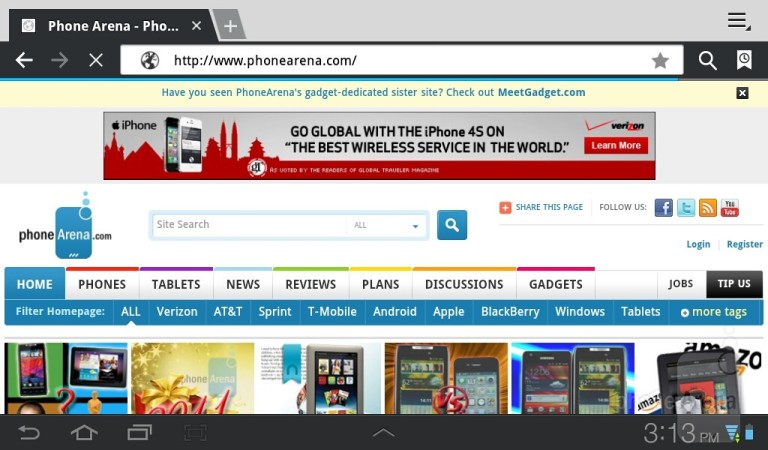Click the TIP US button
This screenshot has width=768, height=450.
click(x=734, y=284)
